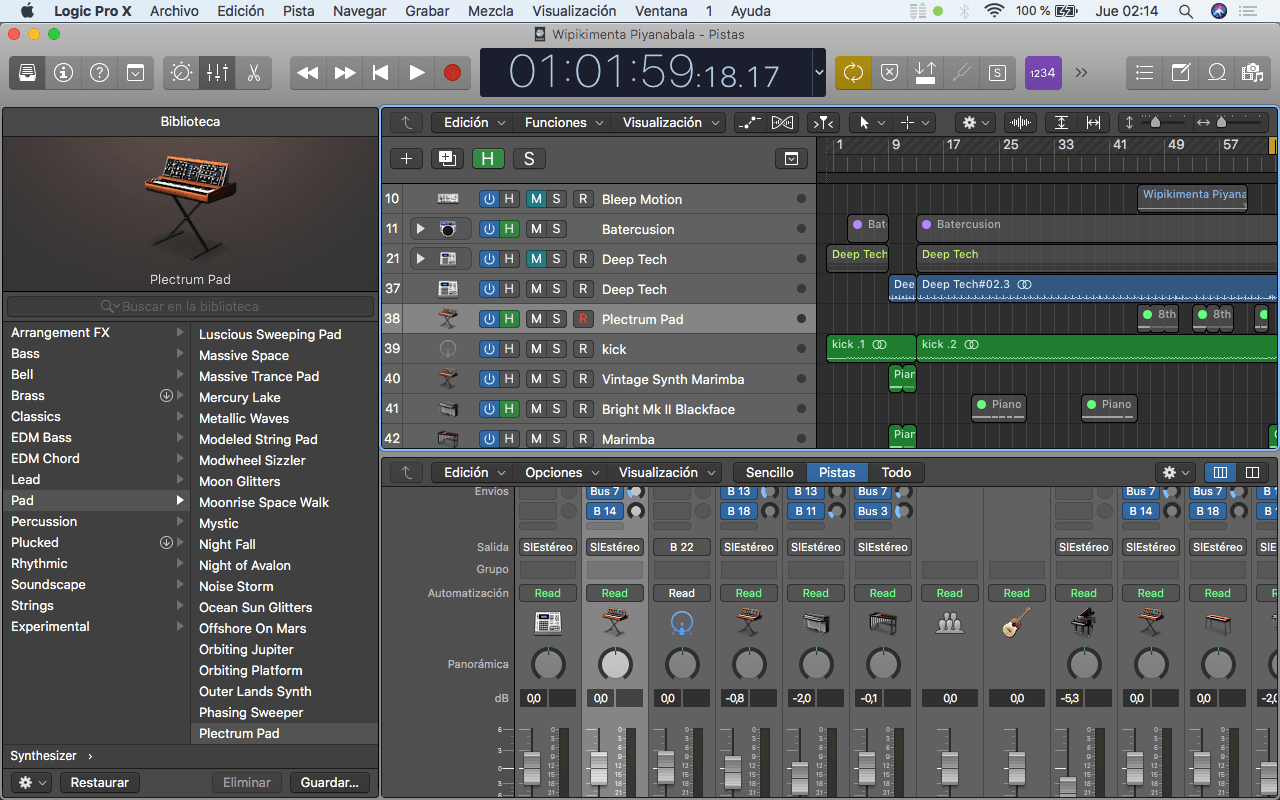Toggle Catch playhead button

tap(823, 122)
